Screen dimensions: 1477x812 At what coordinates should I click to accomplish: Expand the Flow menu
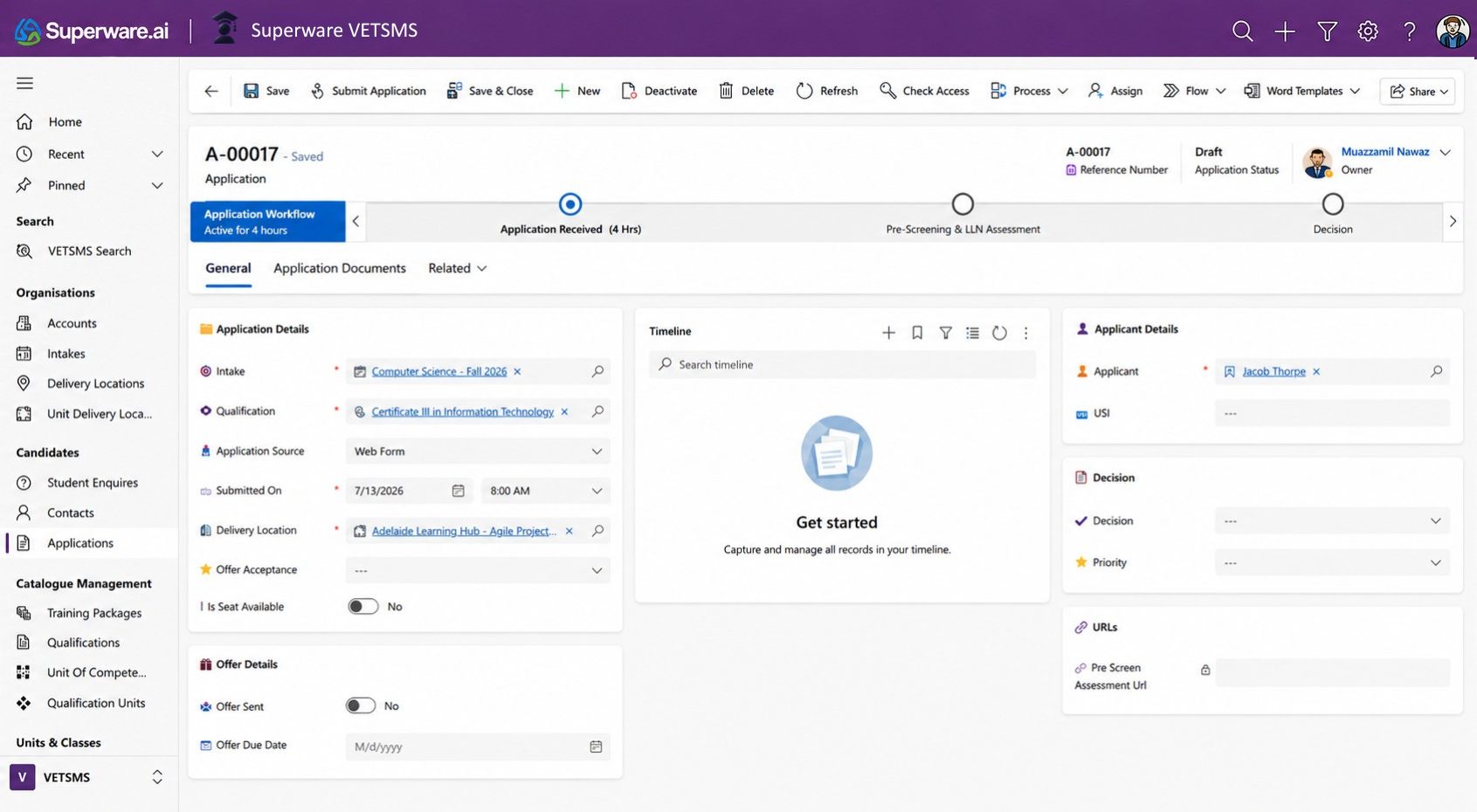click(x=1194, y=91)
